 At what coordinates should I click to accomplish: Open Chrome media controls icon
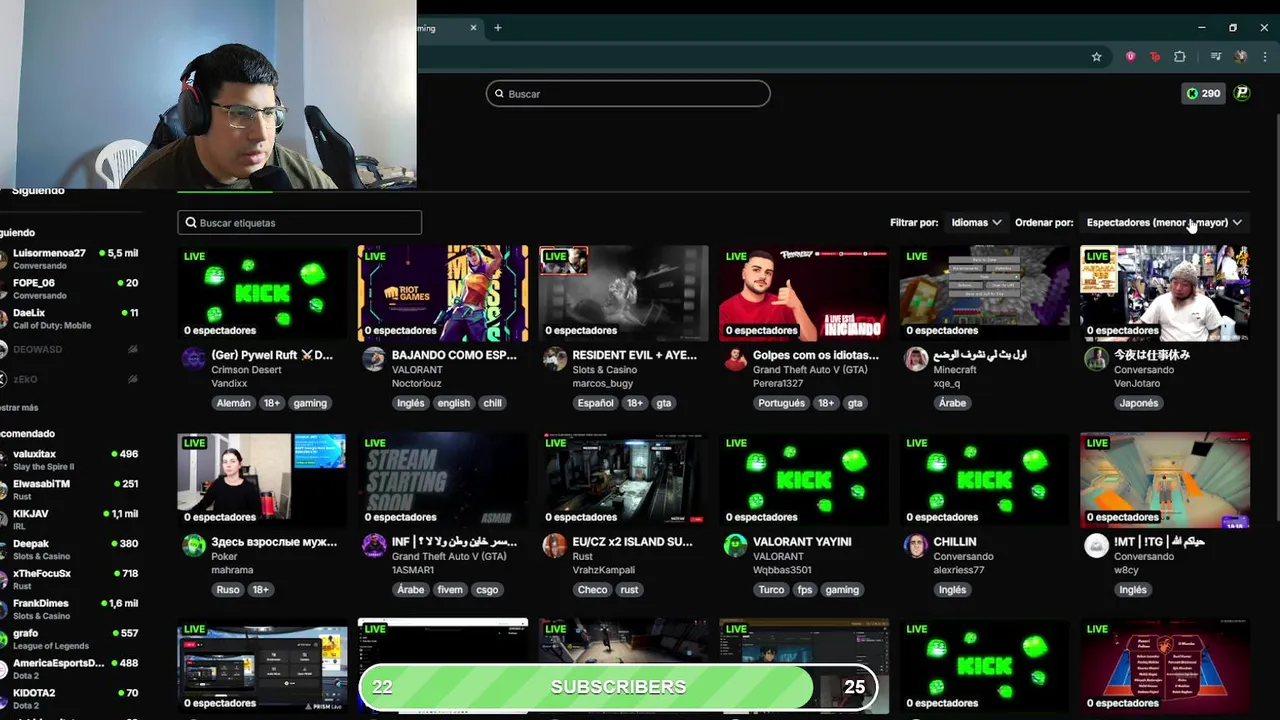click(x=1216, y=57)
